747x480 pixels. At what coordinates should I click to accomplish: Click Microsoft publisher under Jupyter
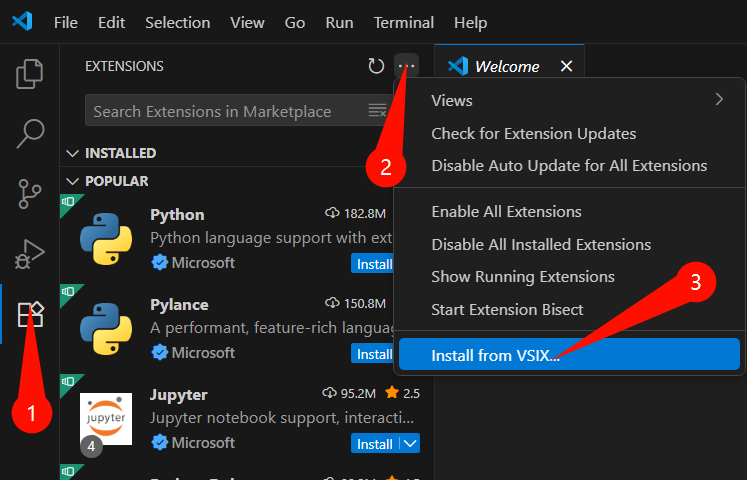click(x=203, y=442)
